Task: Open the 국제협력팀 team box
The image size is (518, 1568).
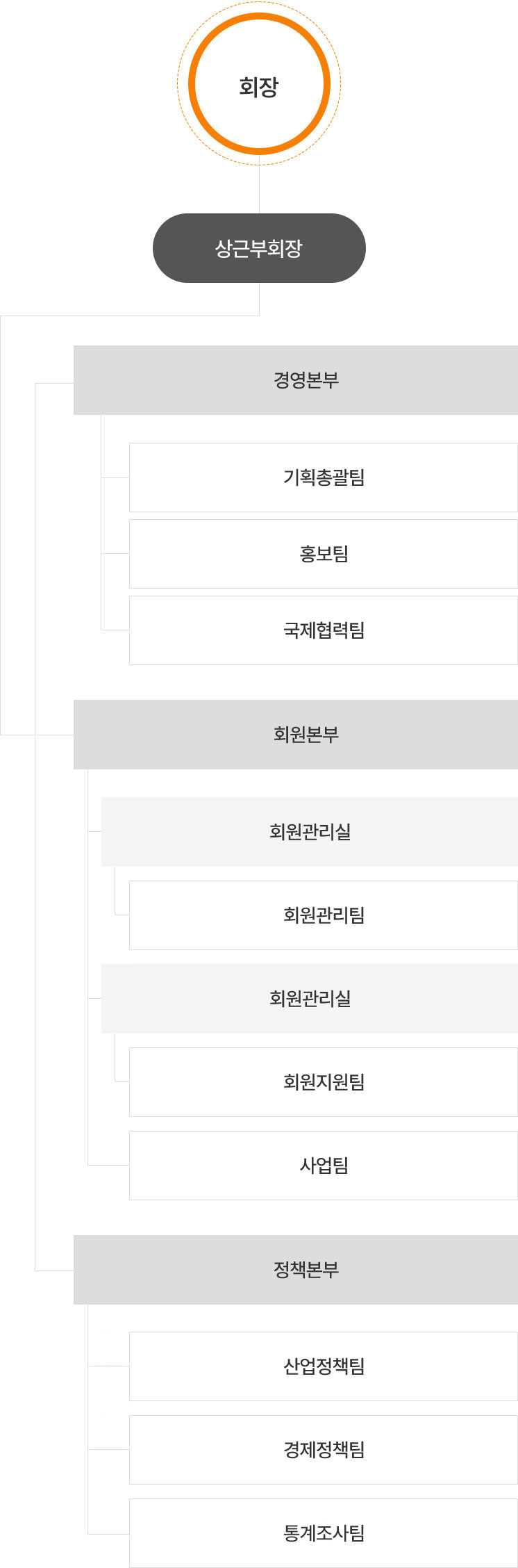Action: [324, 630]
